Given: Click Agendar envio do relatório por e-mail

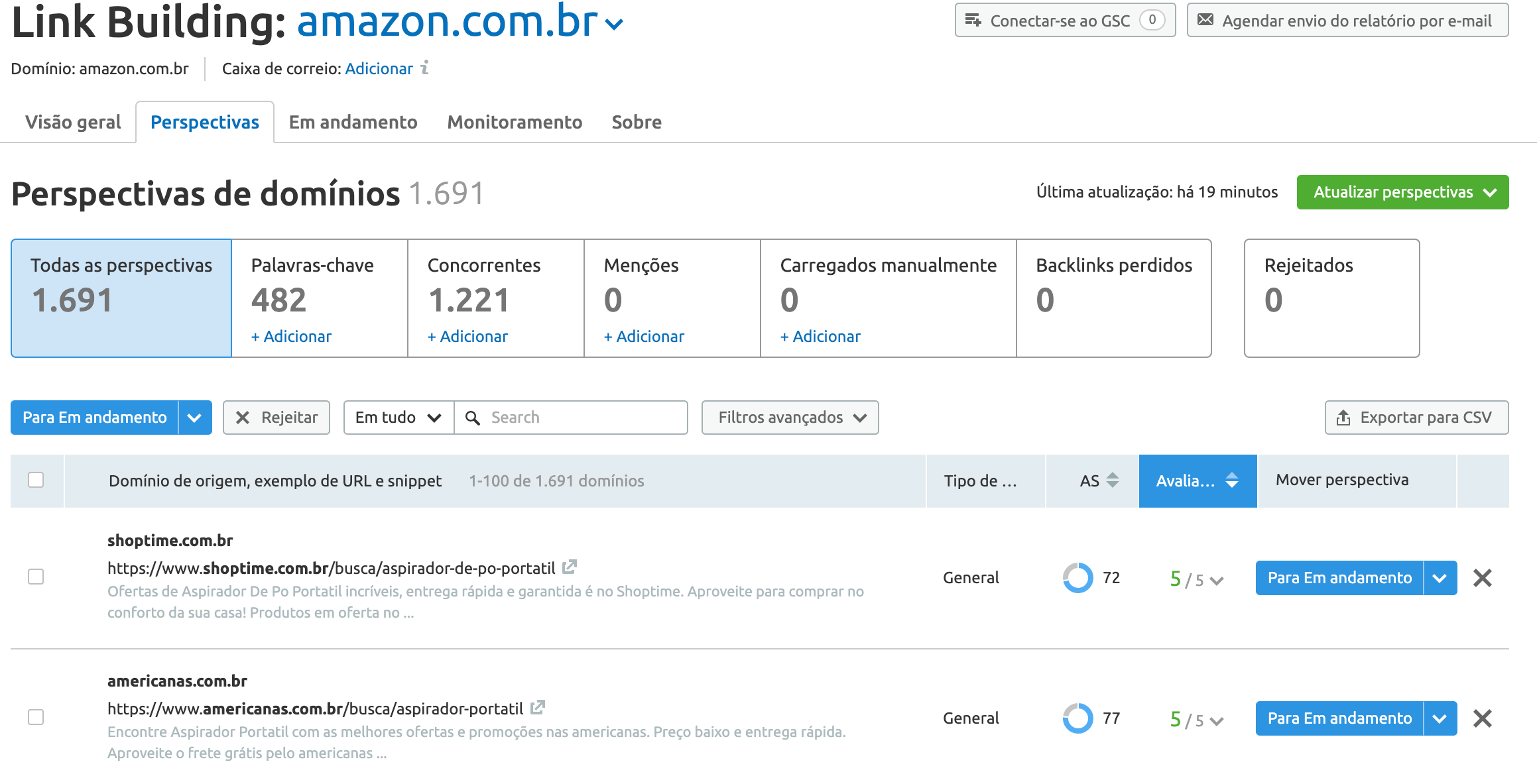Looking at the screenshot, I should [x=1348, y=21].
